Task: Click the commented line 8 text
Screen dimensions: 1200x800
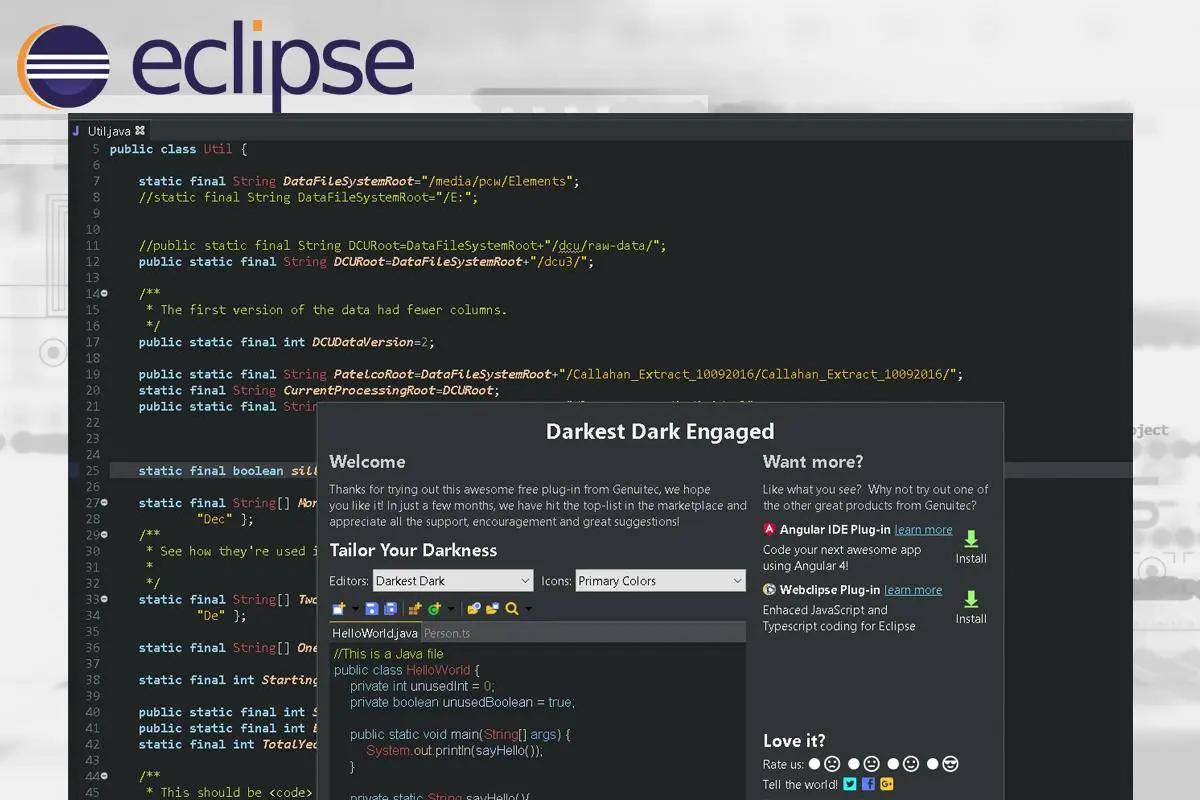Action: coord(309,197)
